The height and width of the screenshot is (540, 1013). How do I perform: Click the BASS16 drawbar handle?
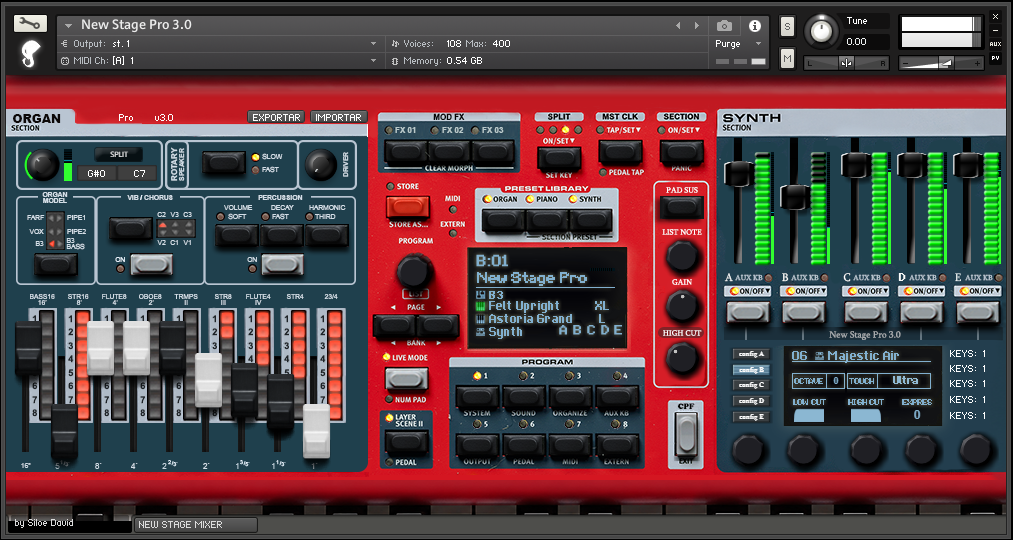coord(28,349)
